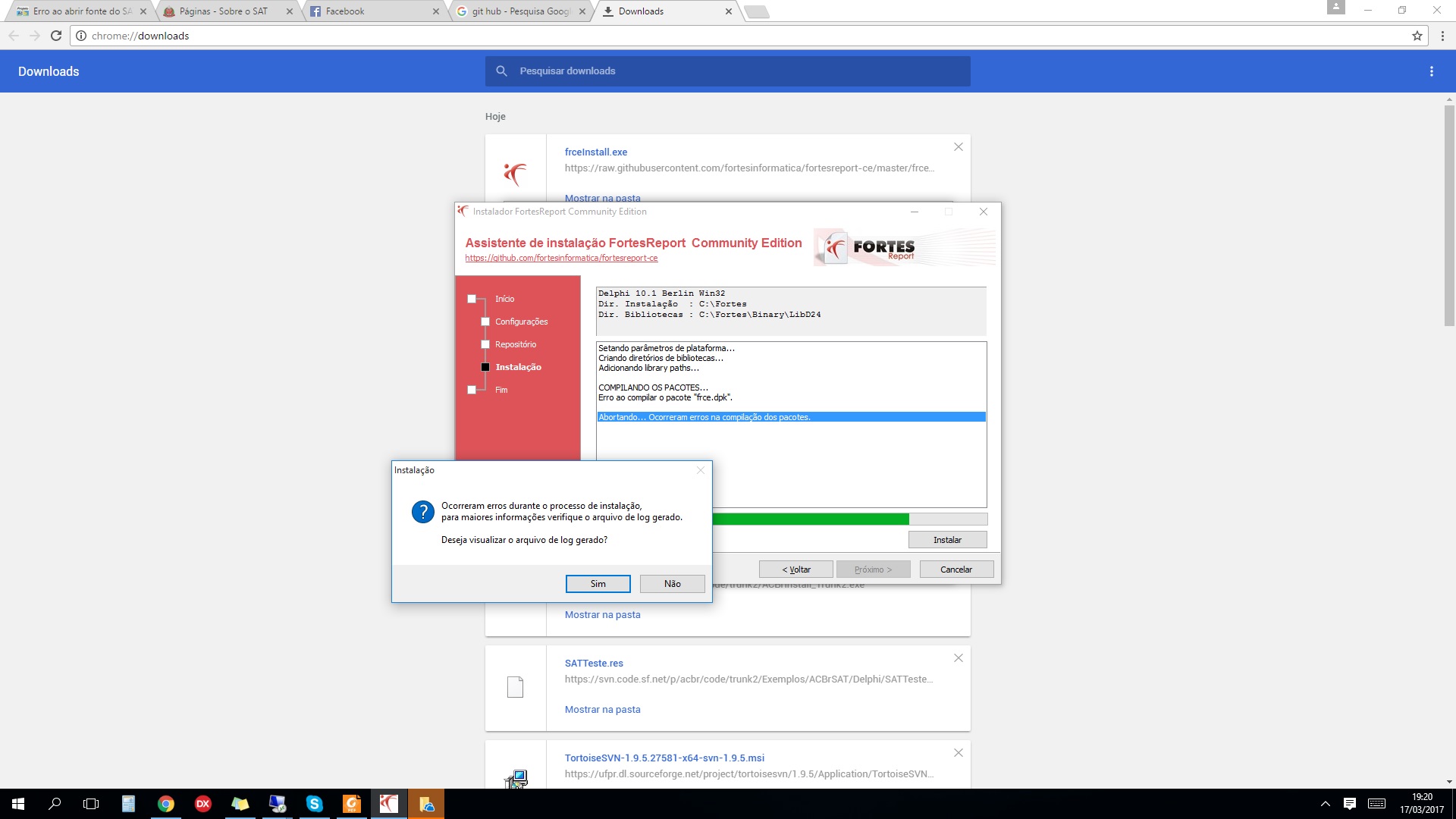Click the browser Forward arrow

(35, 36)
